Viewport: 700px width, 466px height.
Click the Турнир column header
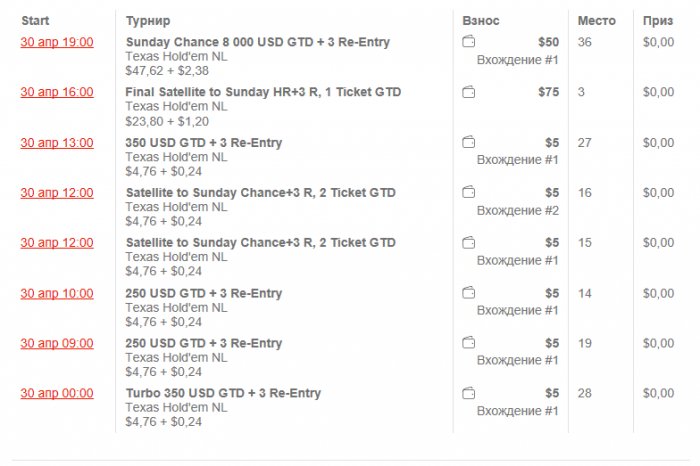(148, 20)
